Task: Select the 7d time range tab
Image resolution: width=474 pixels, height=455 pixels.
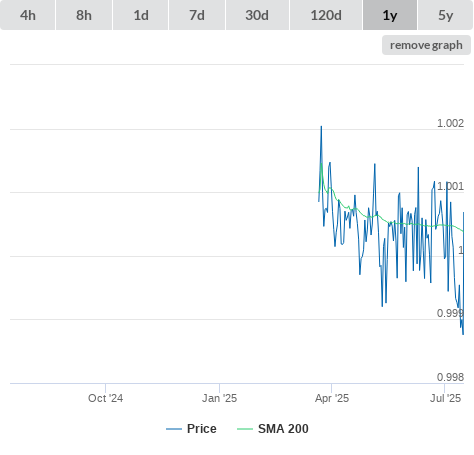Action: point(197,15)
